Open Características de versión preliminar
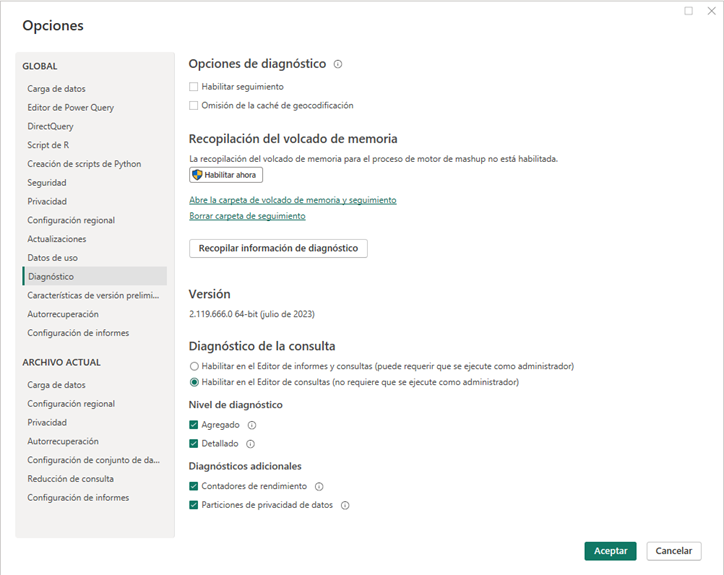The width and height of the screenshot is (724, 575). [x=95, y=296]
